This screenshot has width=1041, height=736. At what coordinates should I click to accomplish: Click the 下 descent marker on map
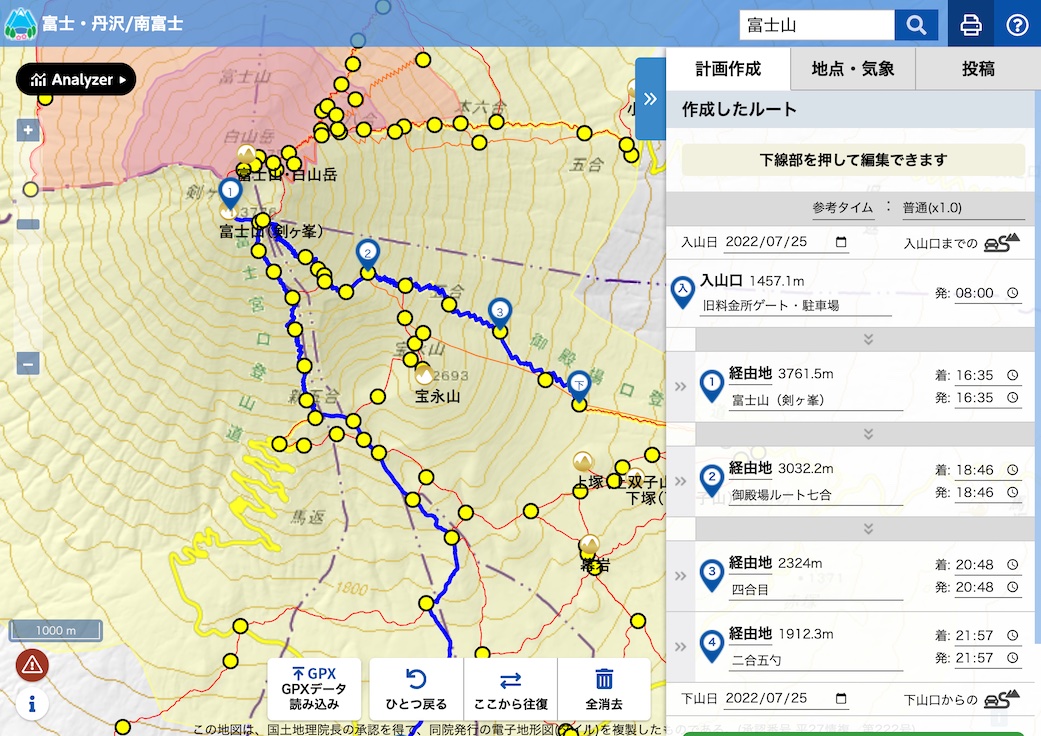[579, 386]
